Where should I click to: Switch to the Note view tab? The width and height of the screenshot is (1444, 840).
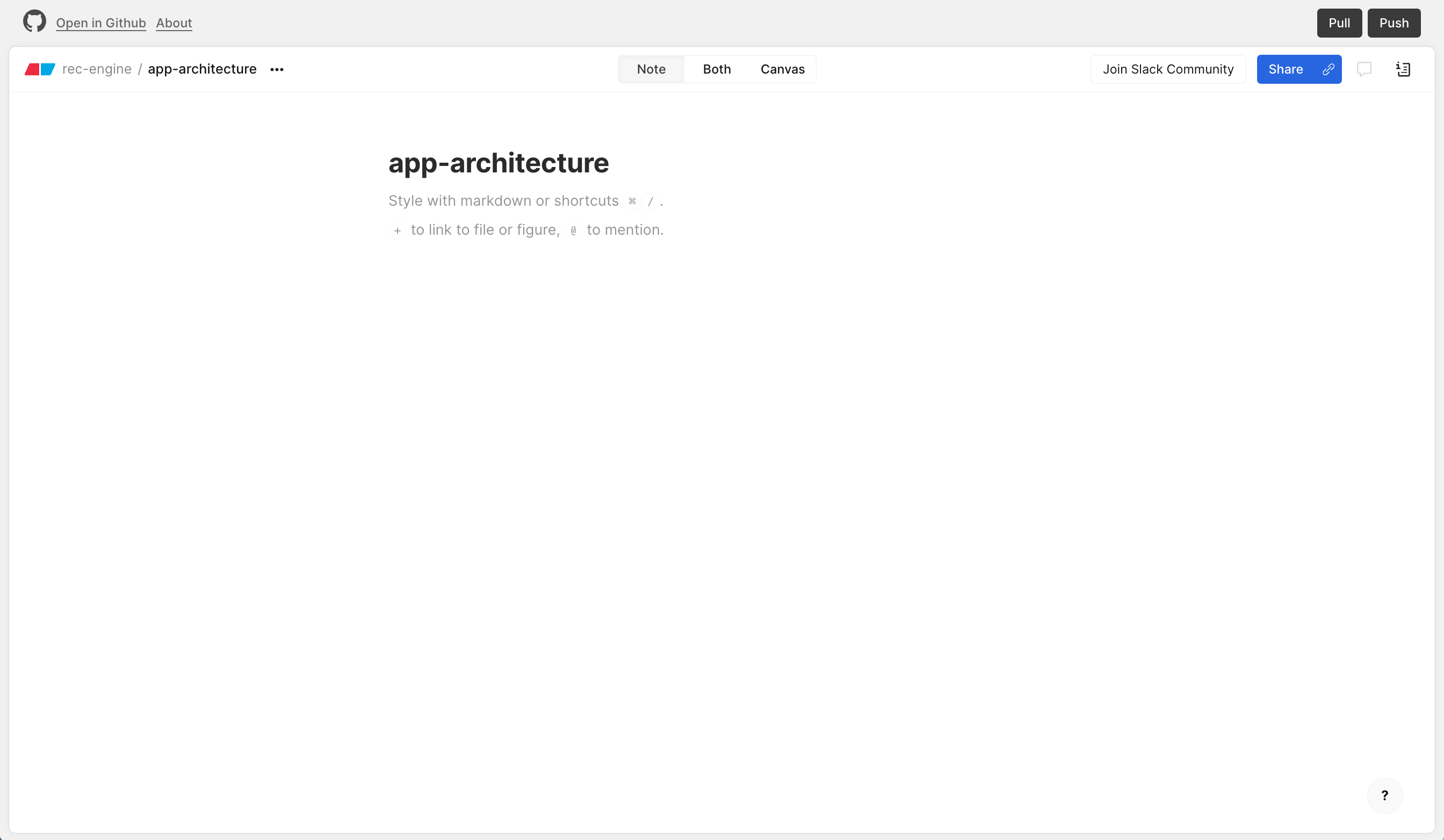pos(651,69)
